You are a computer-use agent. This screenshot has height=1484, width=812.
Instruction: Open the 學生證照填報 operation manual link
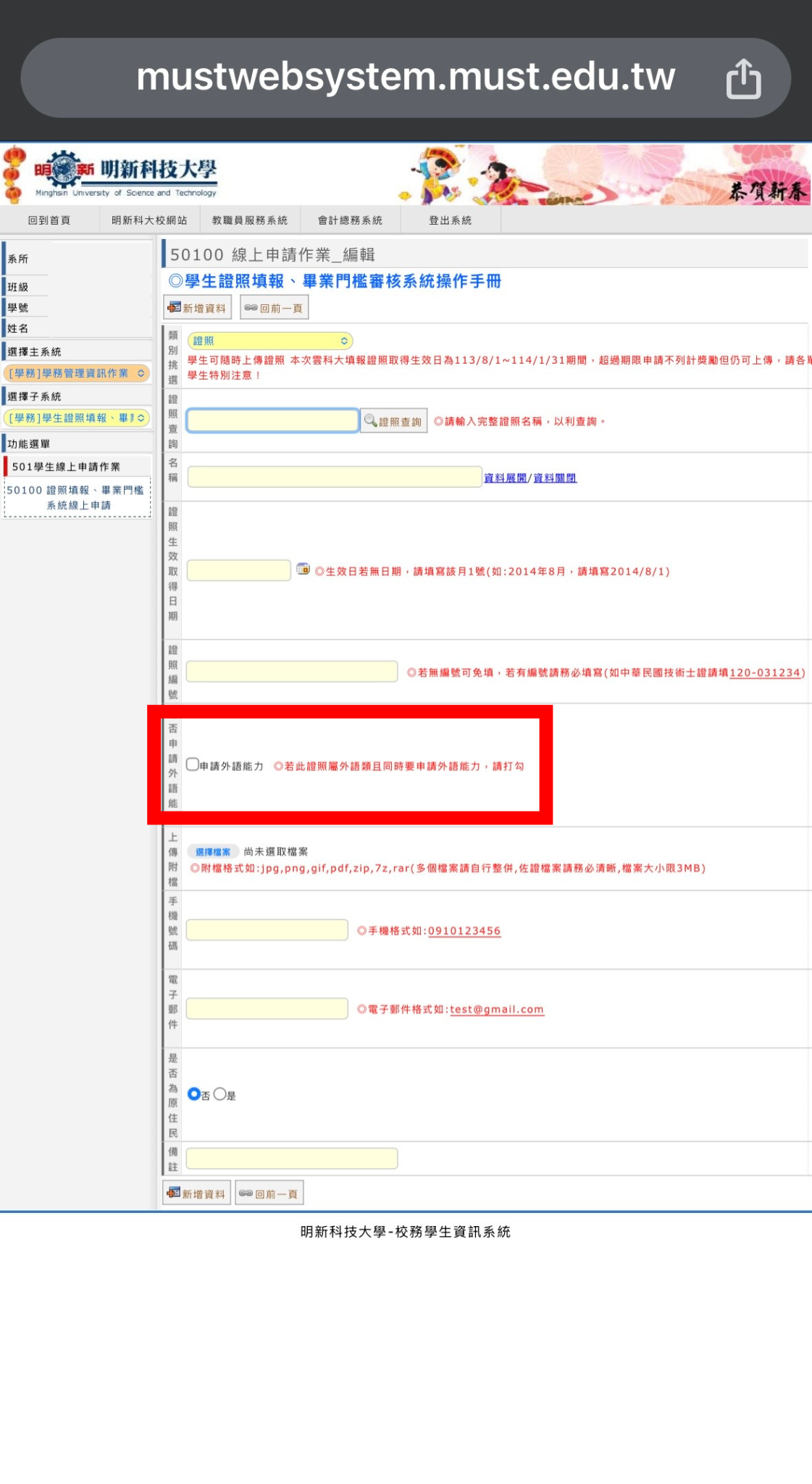click(335, 281)
